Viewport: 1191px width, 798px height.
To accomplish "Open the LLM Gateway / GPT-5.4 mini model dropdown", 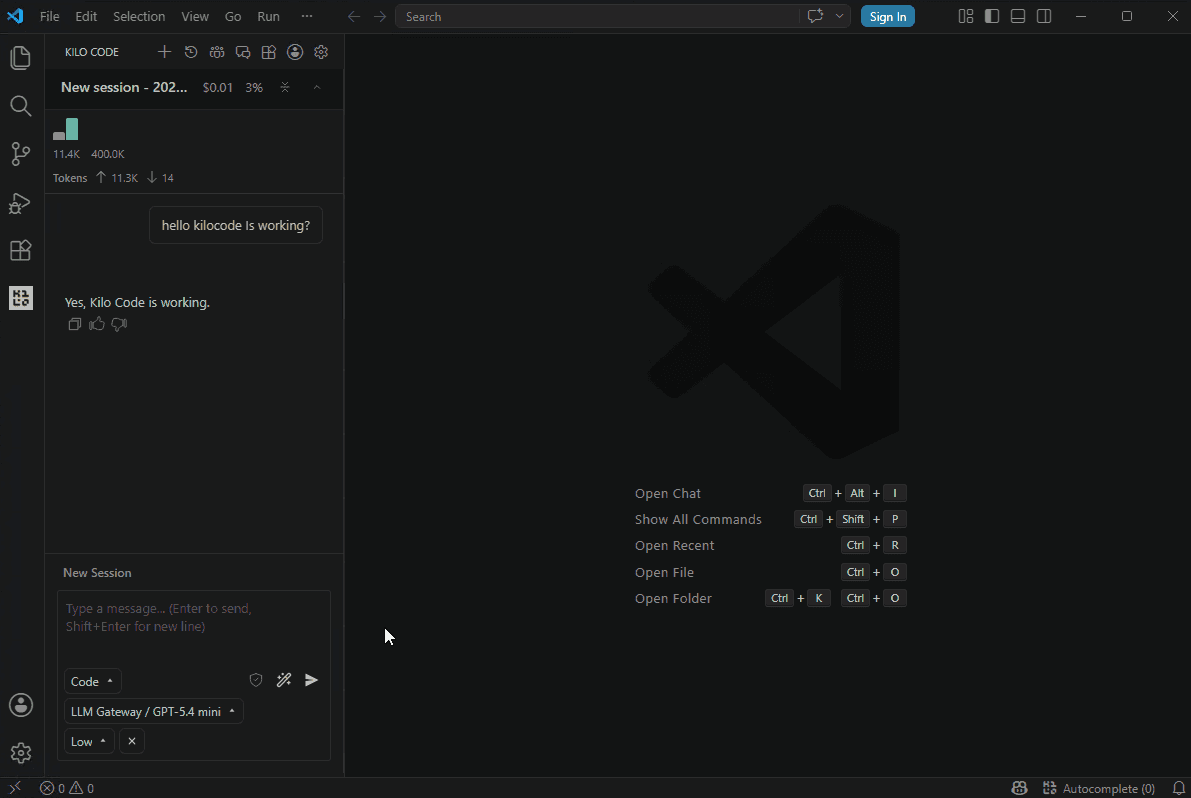I will tap(153, 711).
